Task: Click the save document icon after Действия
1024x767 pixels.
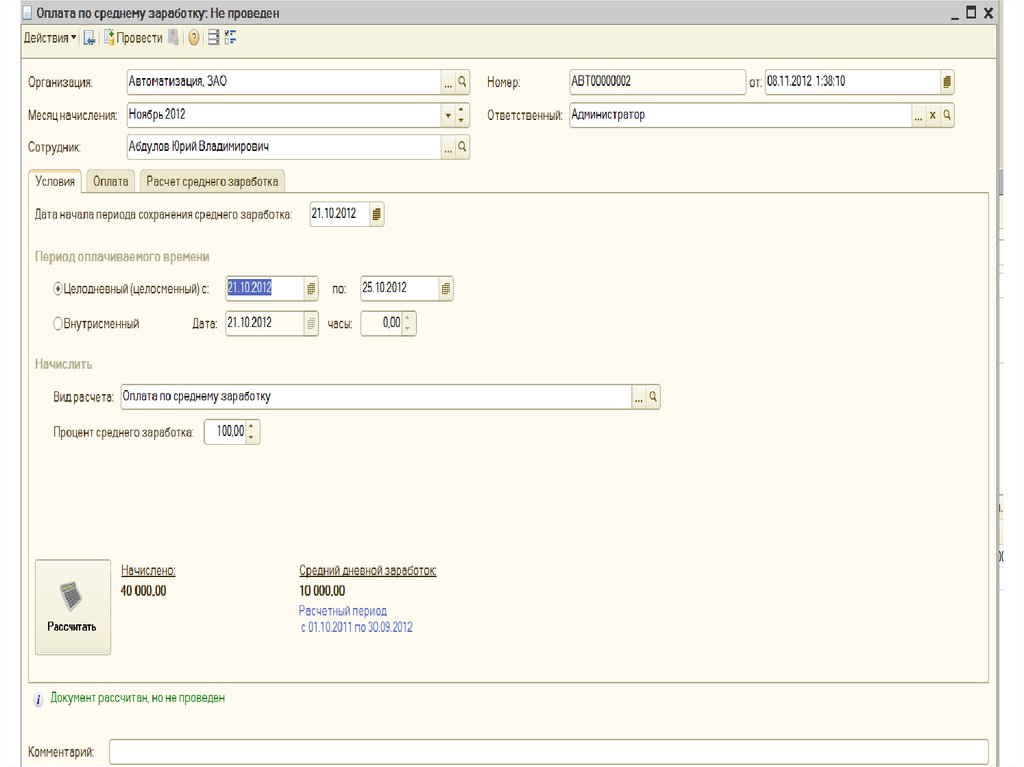Action: click(89, 38)
